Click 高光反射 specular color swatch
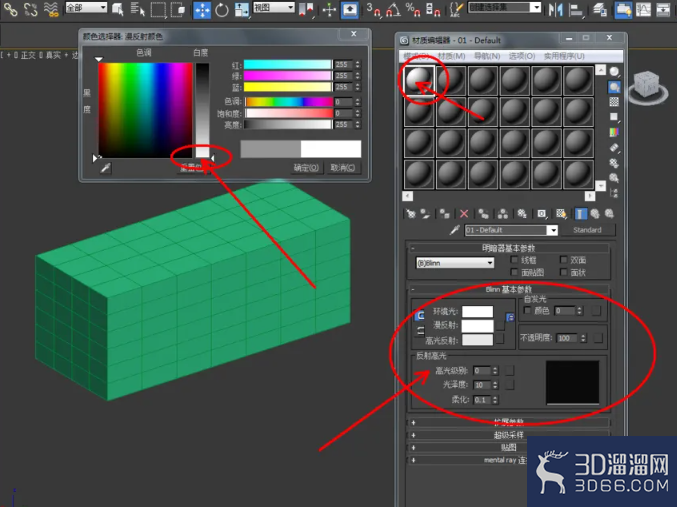This screenshot has width=677, height=507. pyautogui.click(x=478, y=340)
